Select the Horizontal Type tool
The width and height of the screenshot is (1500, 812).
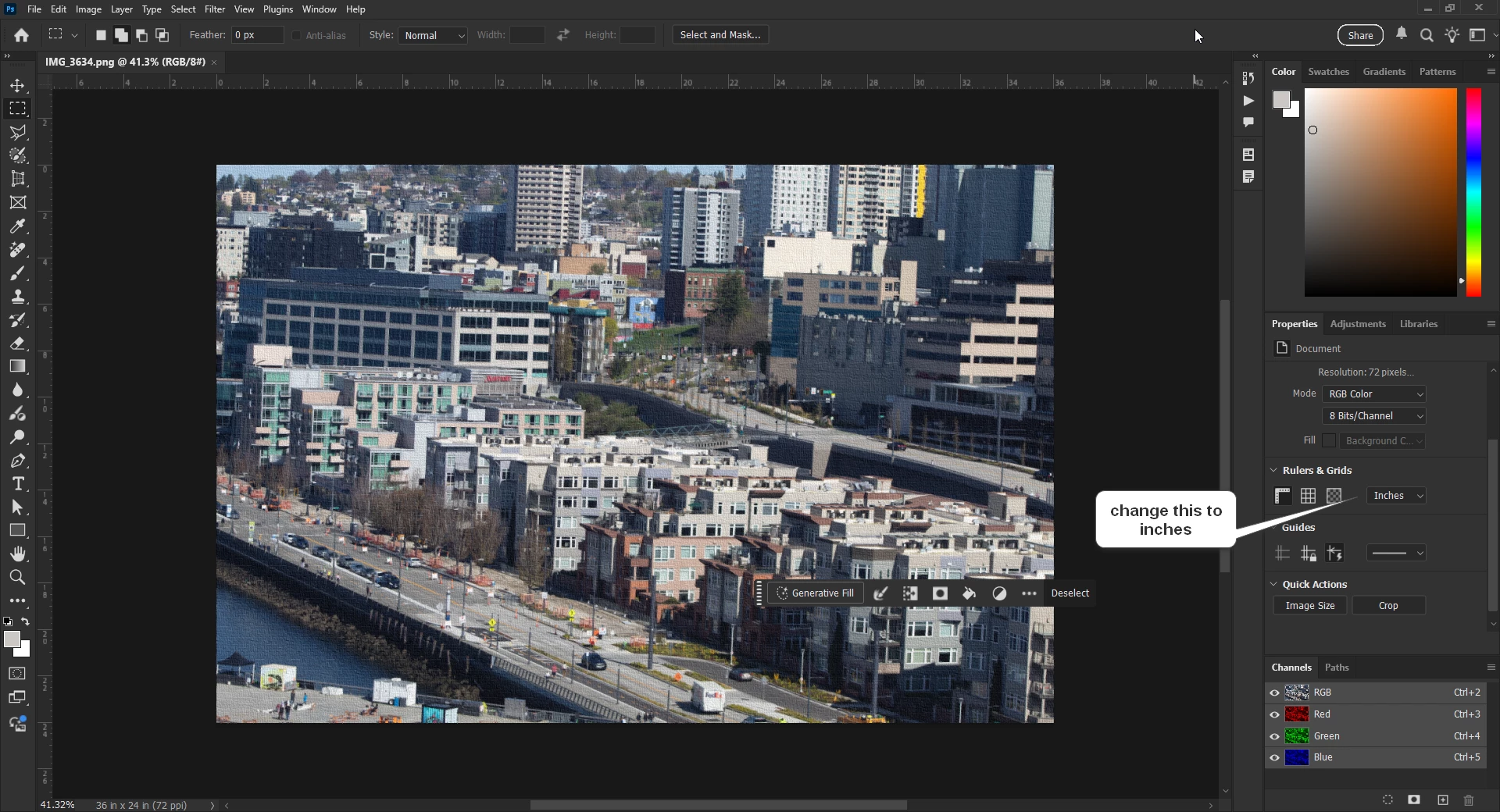pos(17,484)
